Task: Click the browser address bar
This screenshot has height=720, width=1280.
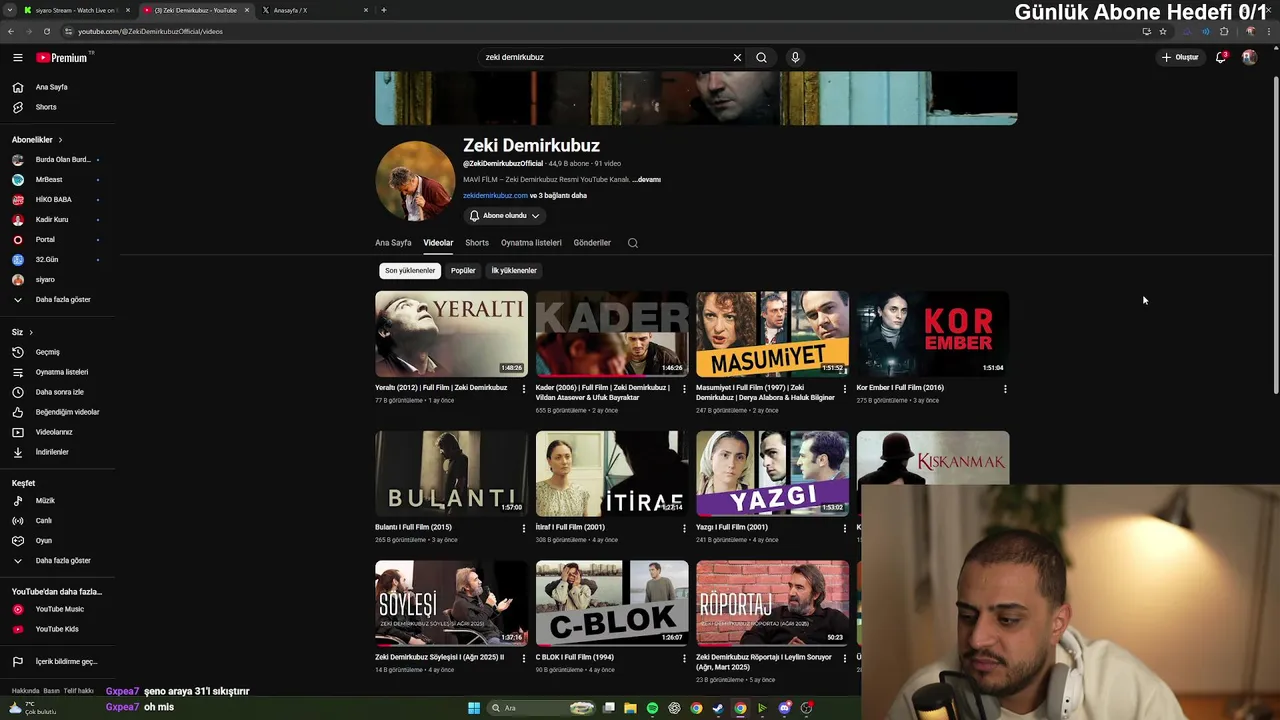Action: pos(600,31)
